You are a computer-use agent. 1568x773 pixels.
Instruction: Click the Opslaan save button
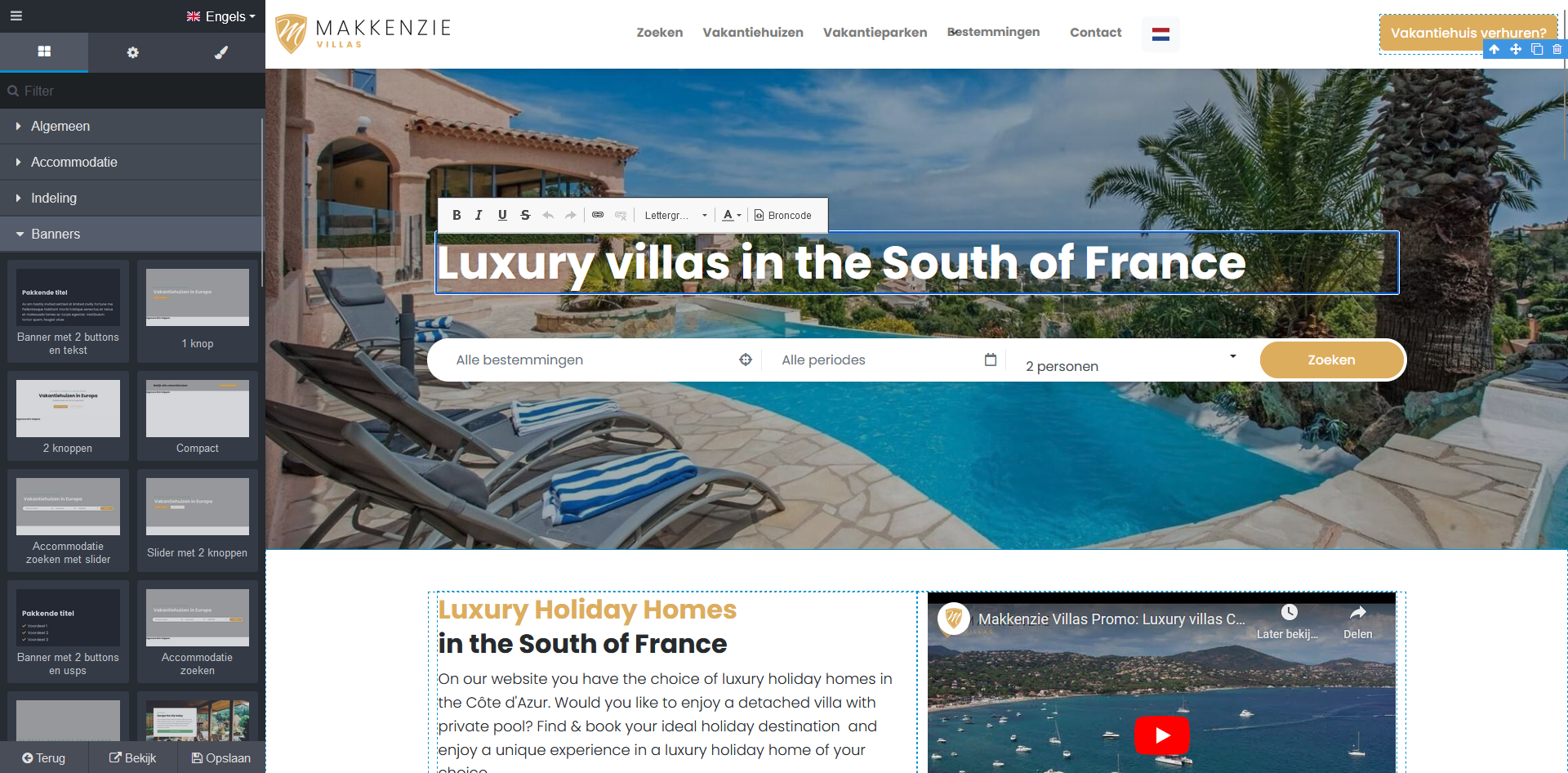coord(221,757)
